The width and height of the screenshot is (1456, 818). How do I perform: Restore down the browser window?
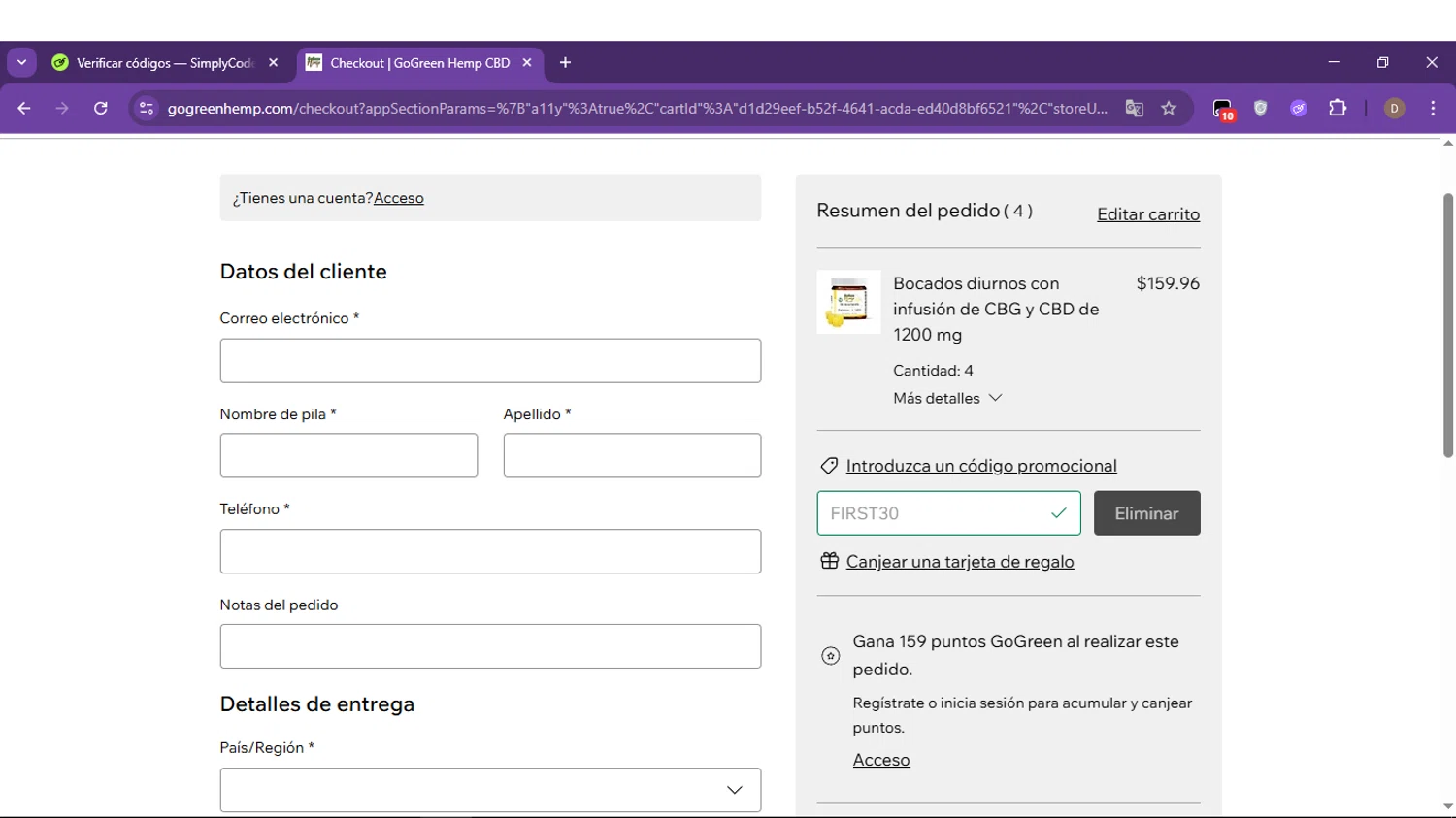(x=1382, y=62)
